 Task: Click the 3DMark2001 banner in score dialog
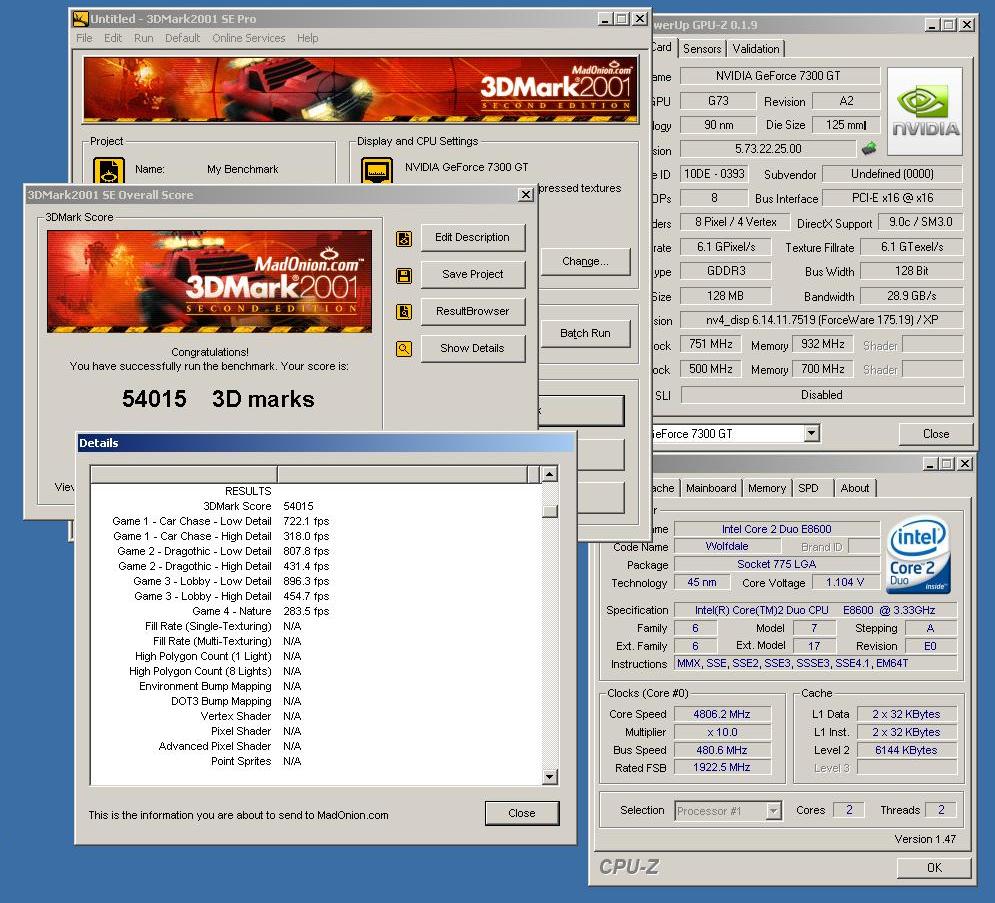[209, 281]
